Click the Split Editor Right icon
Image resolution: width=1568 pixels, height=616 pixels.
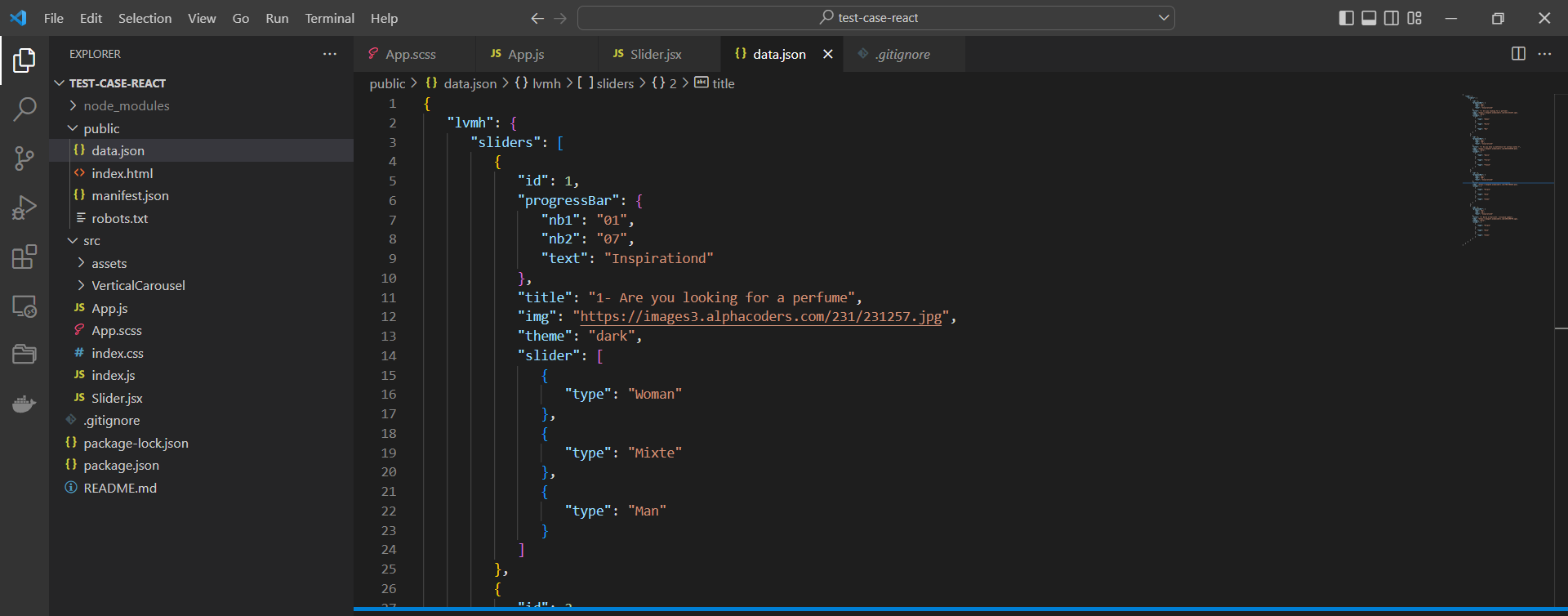1518,54
